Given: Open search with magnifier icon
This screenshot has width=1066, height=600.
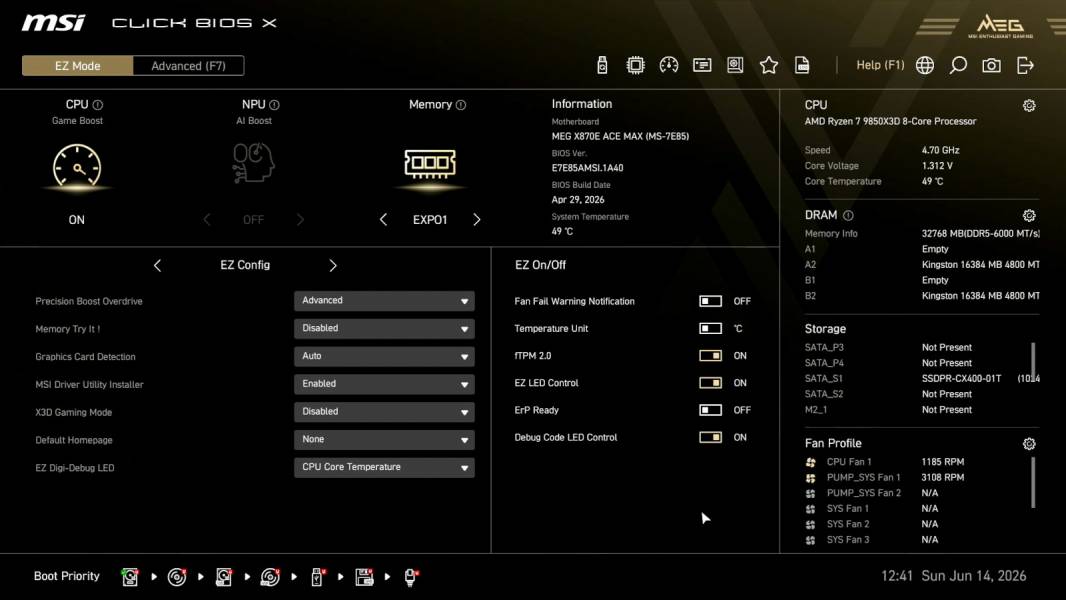Looking at the screenshot, I should click(958, 65).
